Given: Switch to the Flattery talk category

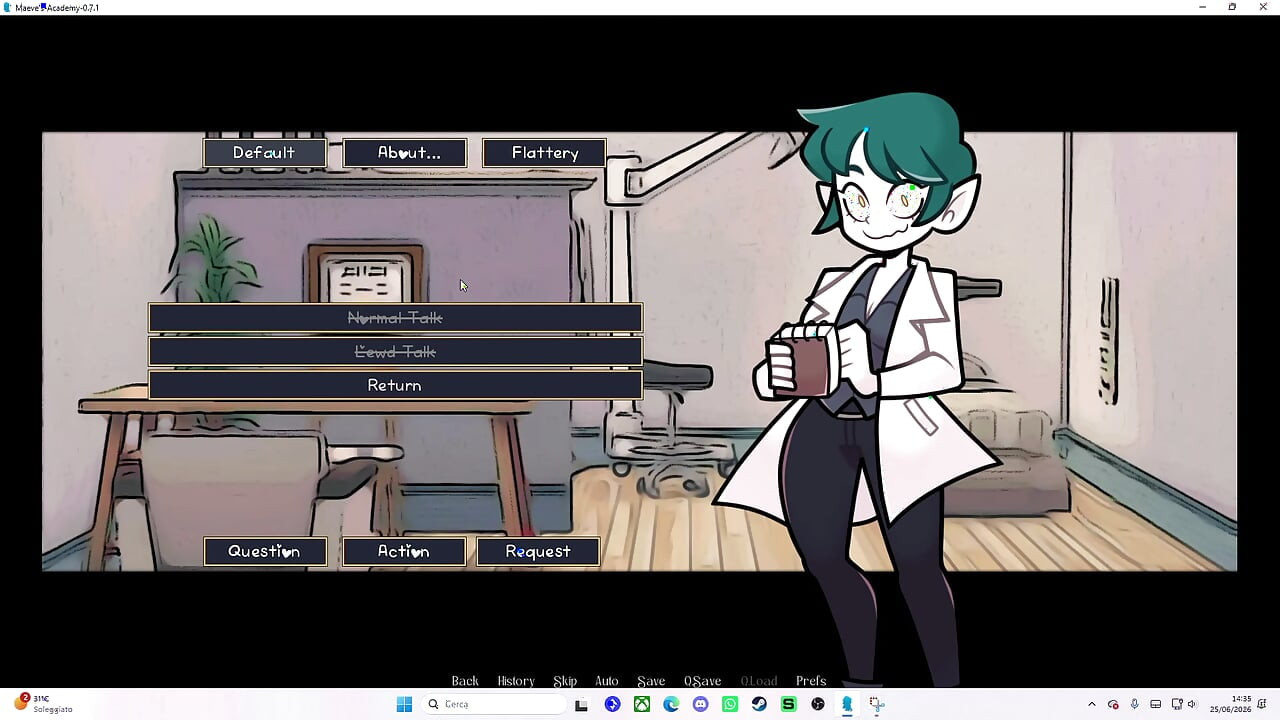Looking at the screenshot, I should (x=544, y=153).
